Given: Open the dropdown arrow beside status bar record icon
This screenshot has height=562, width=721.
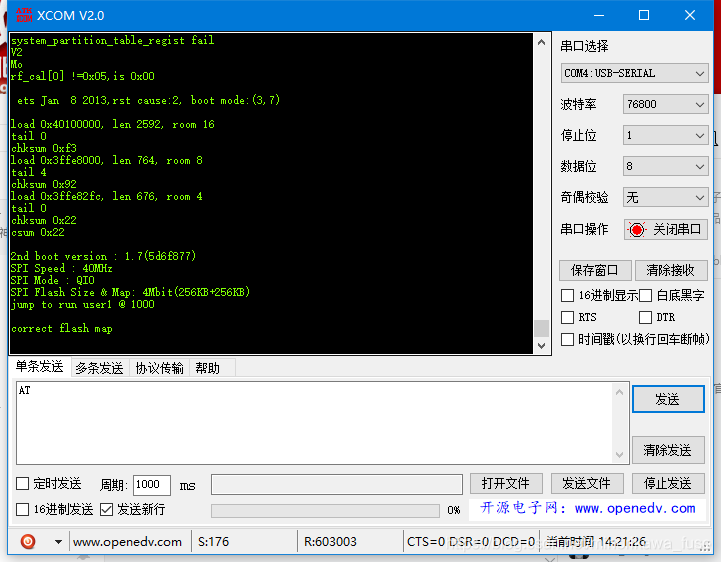Looking at the screenshot, I should tap(58, 542).
